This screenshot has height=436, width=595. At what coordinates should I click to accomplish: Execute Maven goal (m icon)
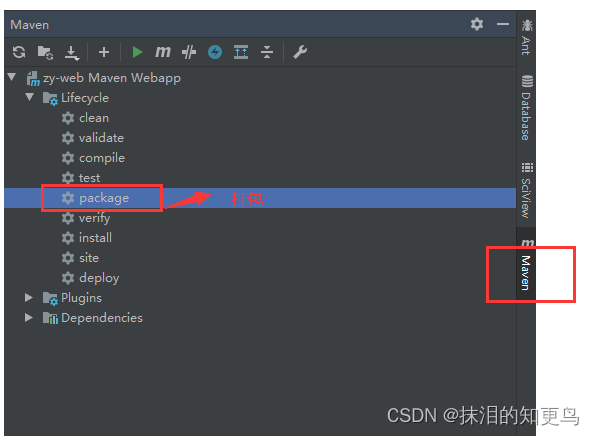(x=163, y=52)
